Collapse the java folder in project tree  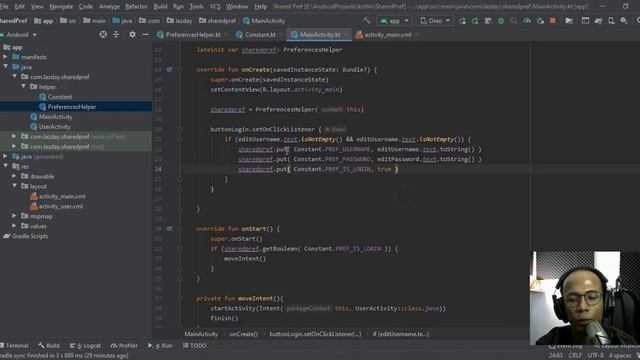6,67
